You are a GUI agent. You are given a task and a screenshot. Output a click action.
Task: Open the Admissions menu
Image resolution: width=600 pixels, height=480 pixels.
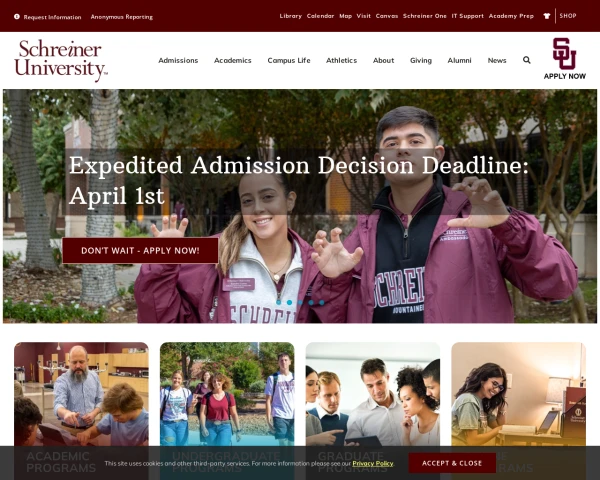point(178,60)
